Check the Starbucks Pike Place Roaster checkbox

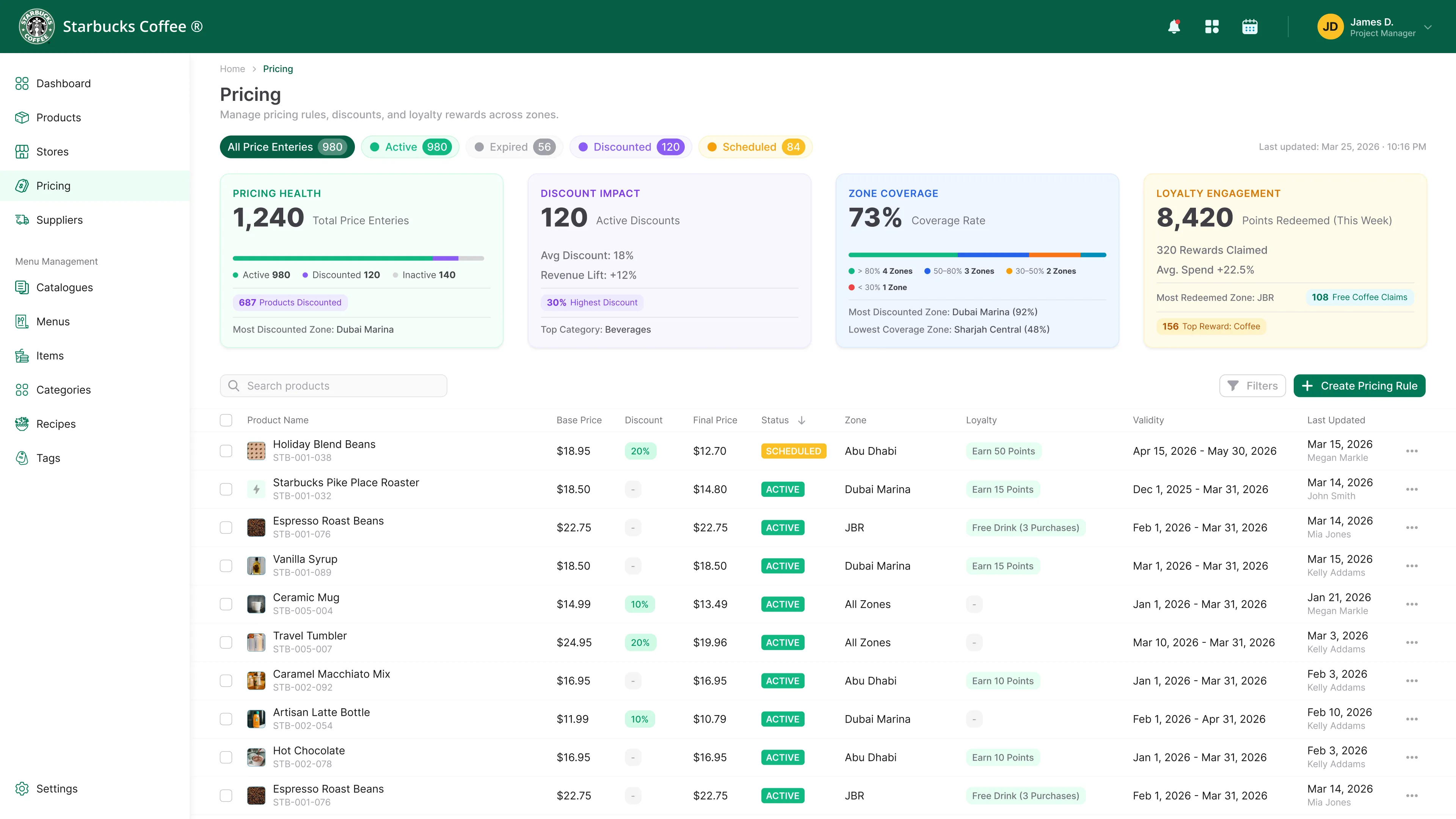coord(226,490)
